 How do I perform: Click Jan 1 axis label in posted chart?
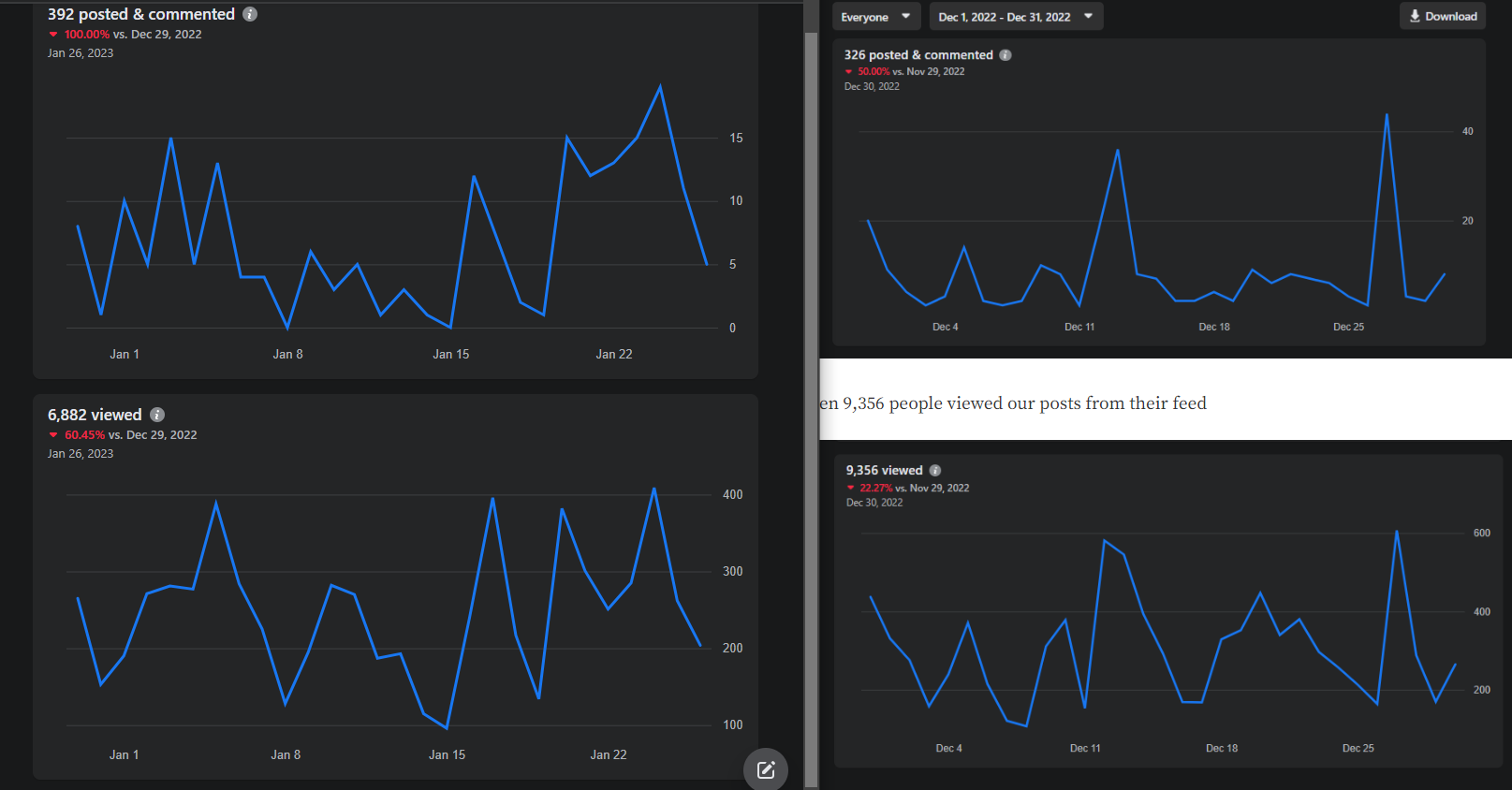pos(125,355)
